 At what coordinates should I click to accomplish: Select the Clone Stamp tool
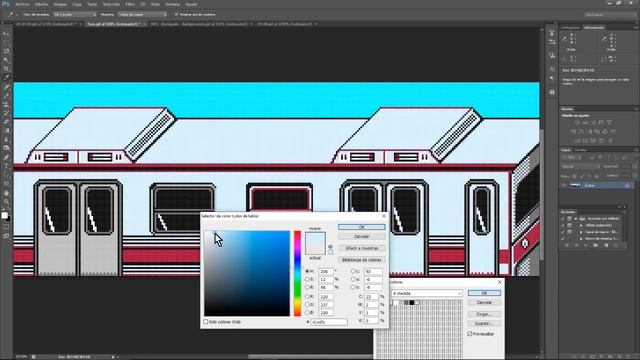[x=6, y=104]
